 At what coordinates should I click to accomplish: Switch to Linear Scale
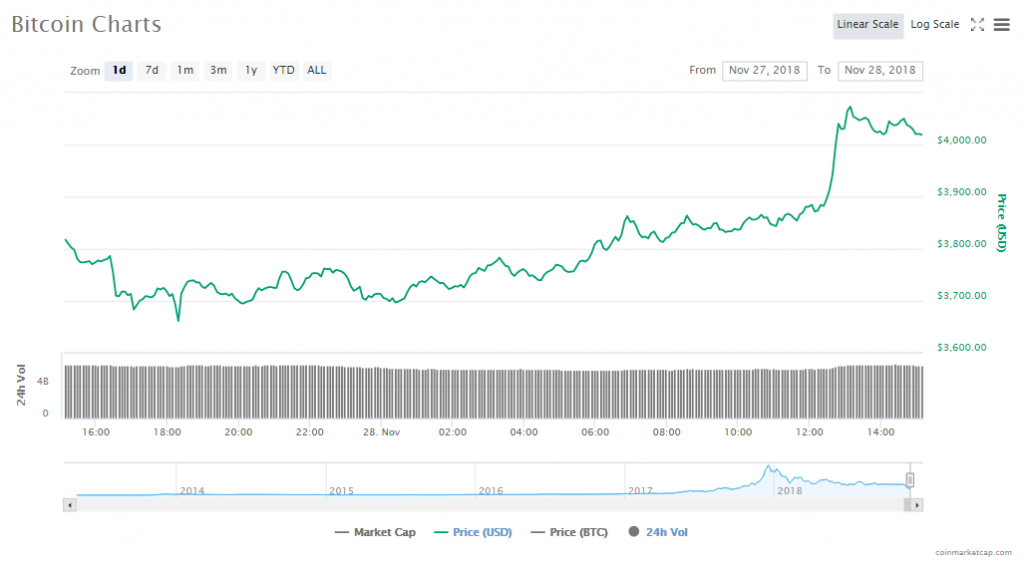868,25
